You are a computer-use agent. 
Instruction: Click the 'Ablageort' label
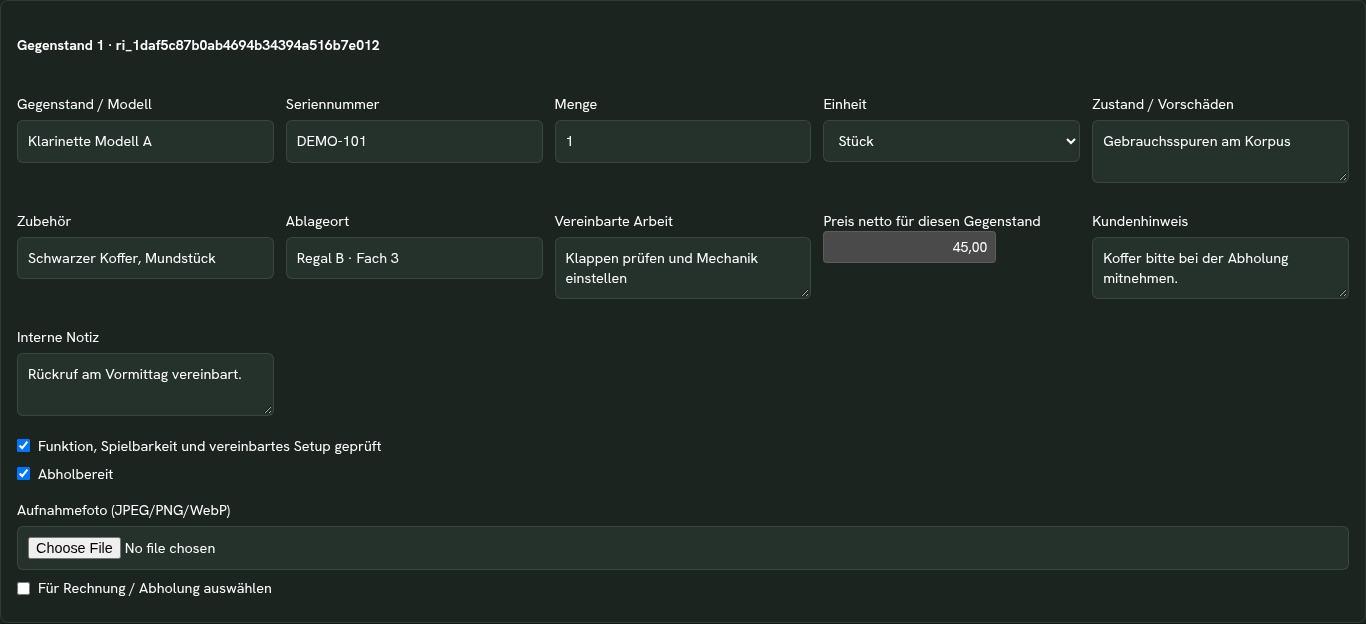[x=318, y=221]
